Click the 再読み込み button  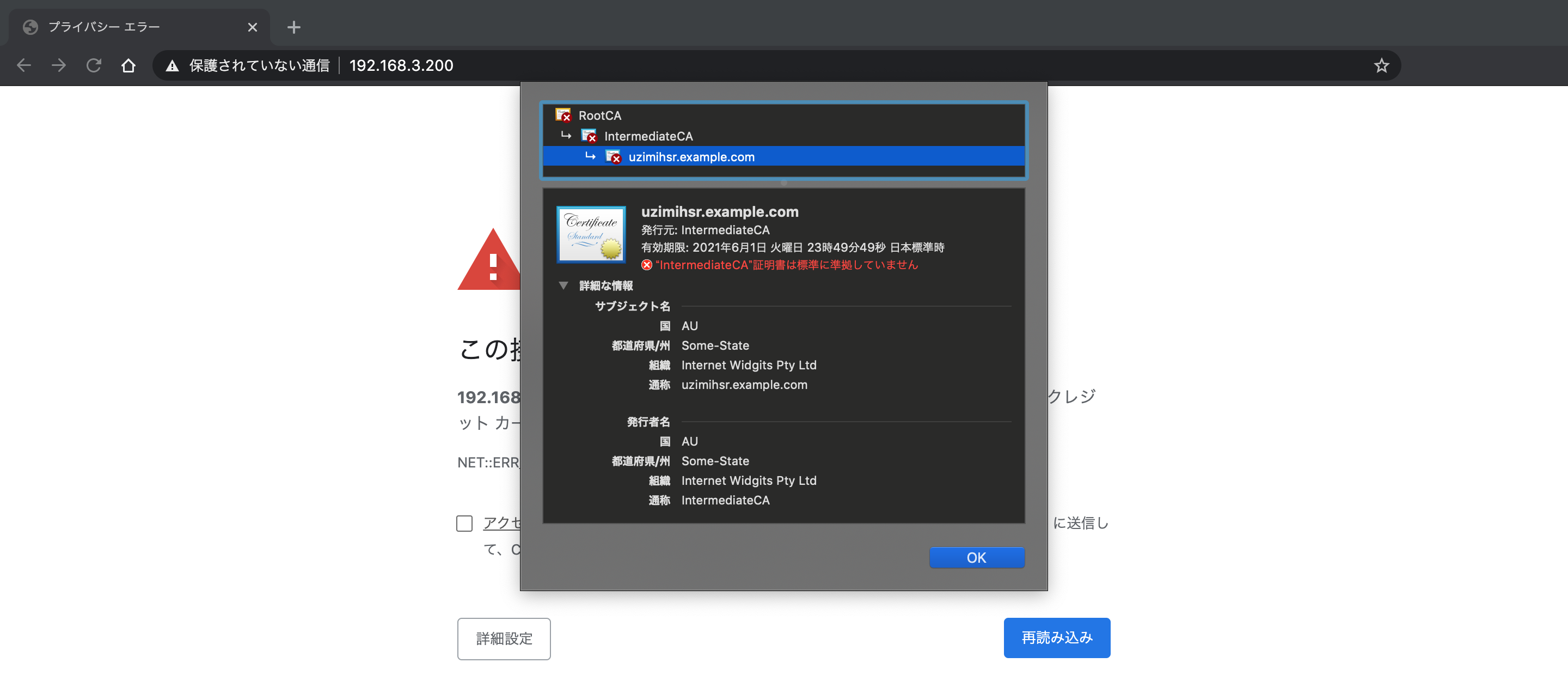click(x=1057, y=638)
